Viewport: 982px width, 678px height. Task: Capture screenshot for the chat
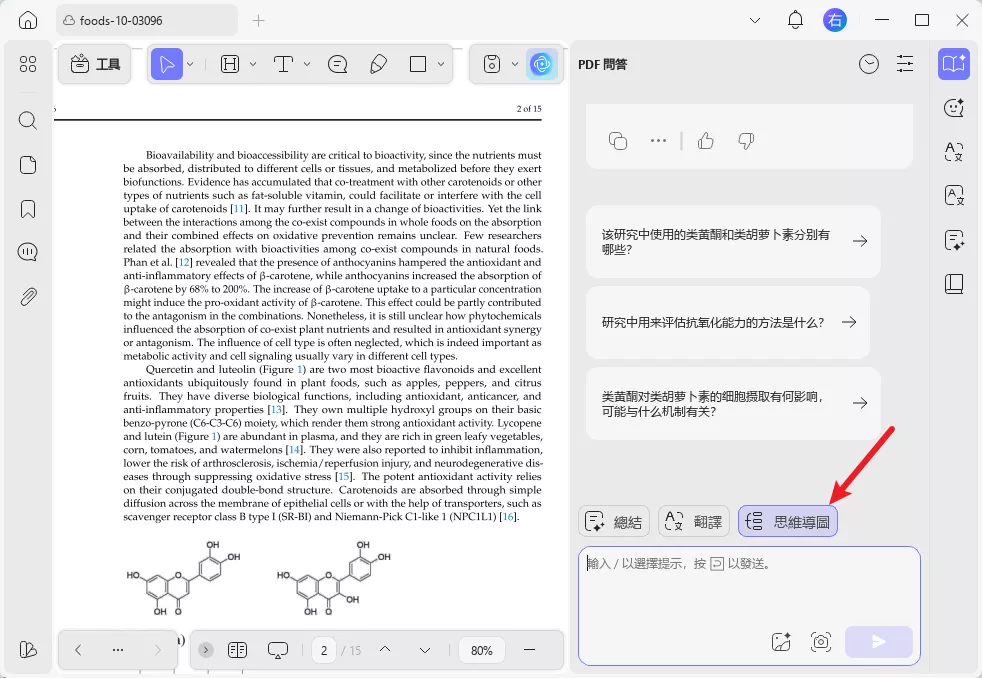click(x=820, y=642)
